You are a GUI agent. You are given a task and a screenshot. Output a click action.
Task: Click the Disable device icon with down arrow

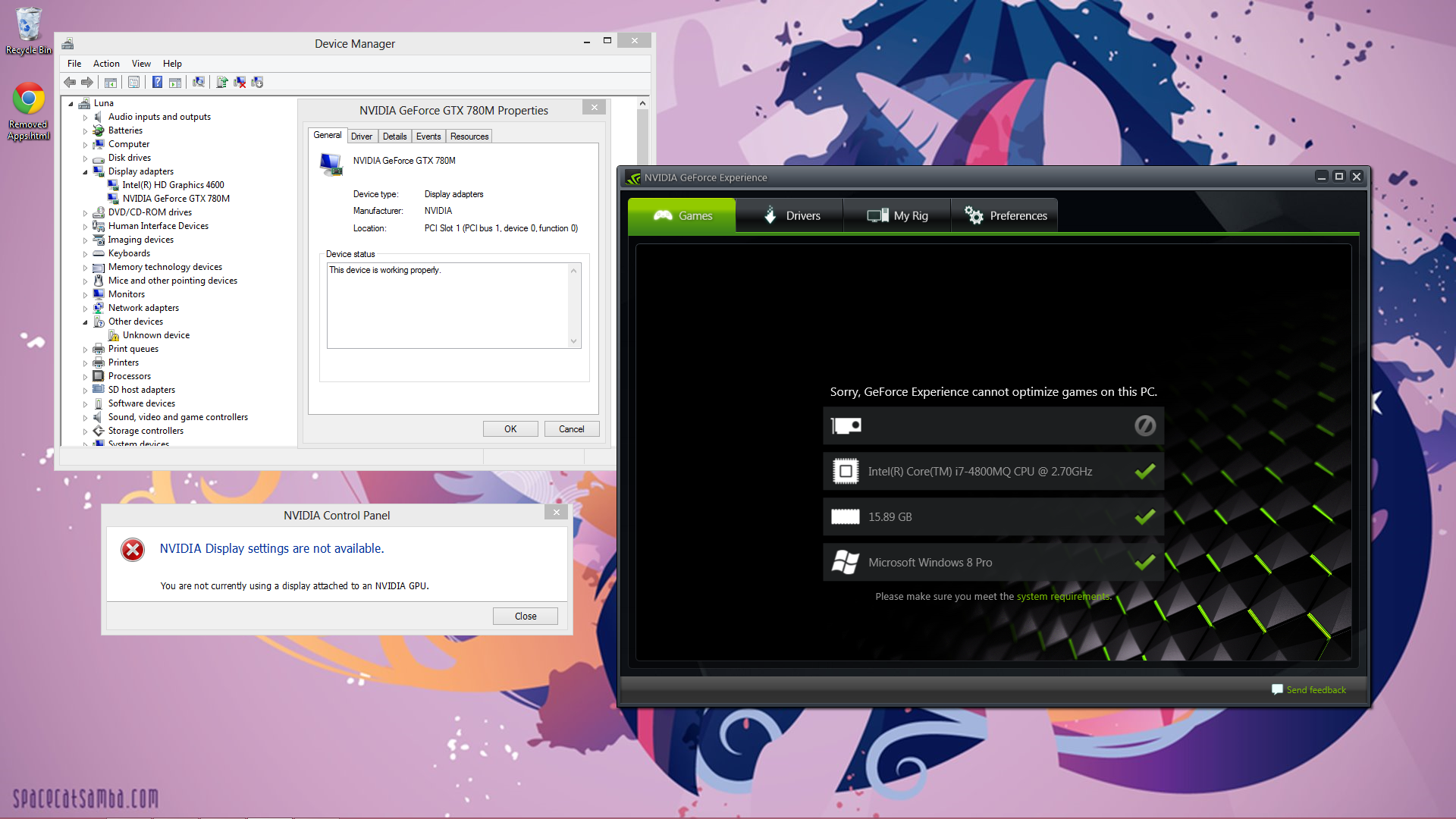pos(257,82)
